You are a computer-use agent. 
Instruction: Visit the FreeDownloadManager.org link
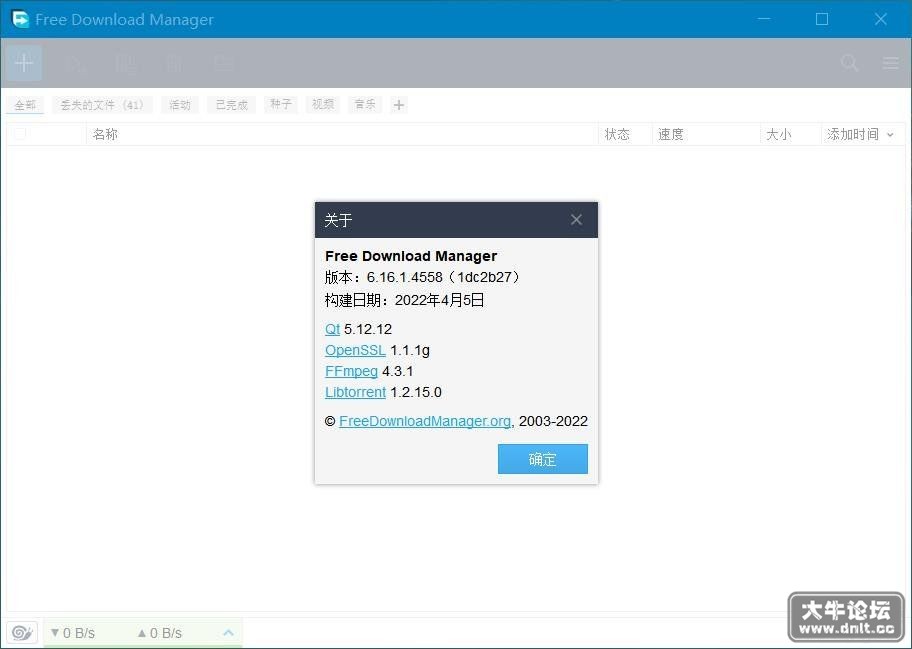point(425,421)
